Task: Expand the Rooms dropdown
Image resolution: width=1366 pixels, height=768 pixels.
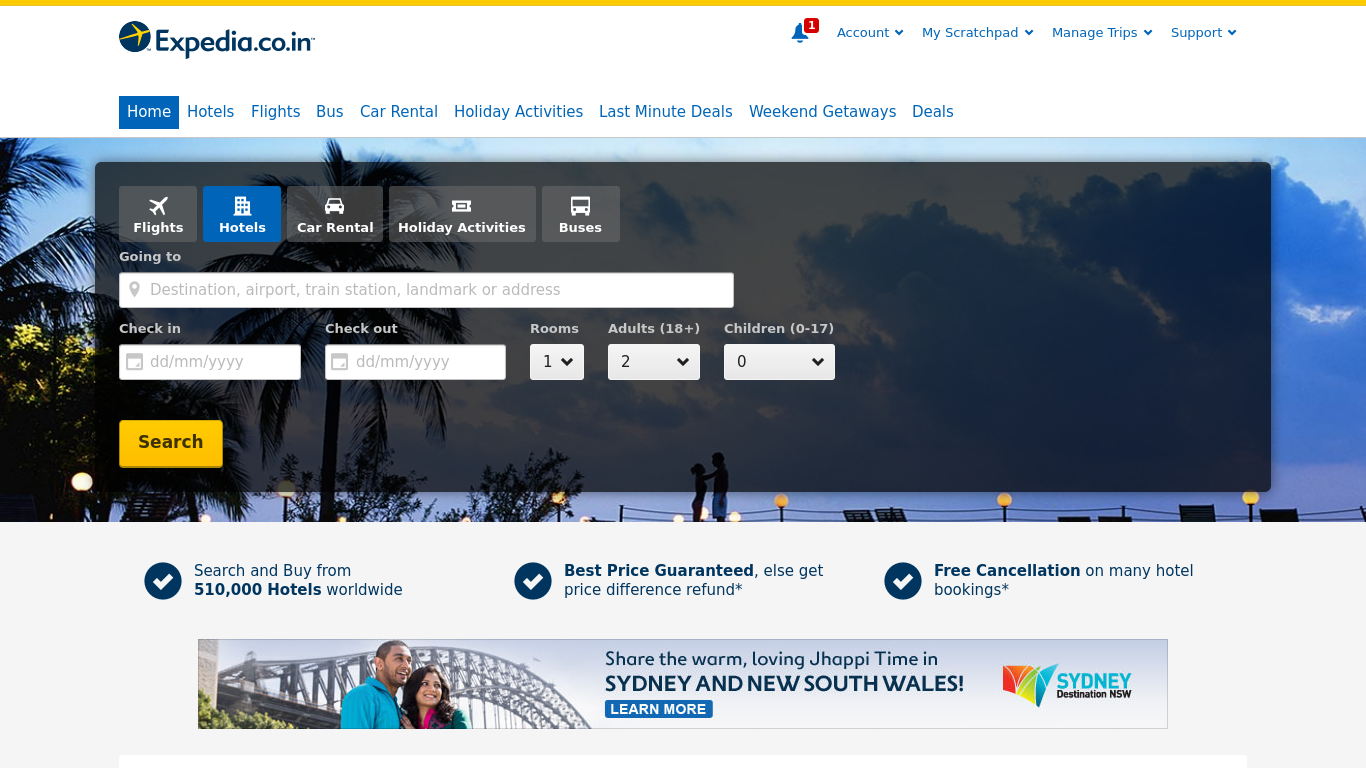Action: (556, 362)
